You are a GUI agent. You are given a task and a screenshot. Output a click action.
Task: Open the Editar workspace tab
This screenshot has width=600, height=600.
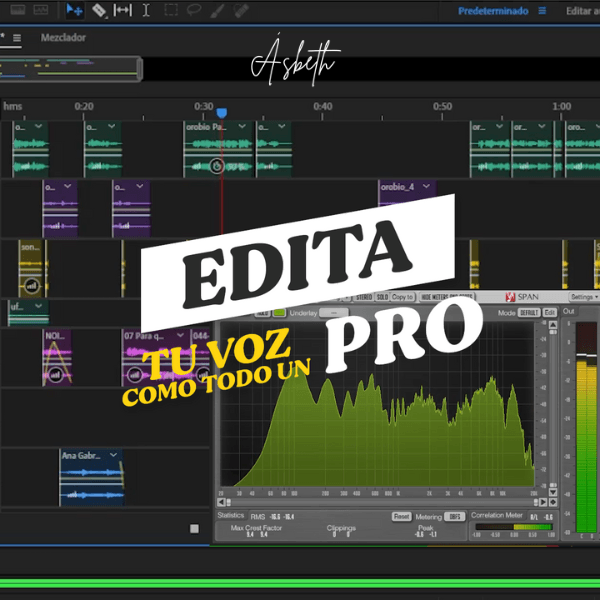582,11
